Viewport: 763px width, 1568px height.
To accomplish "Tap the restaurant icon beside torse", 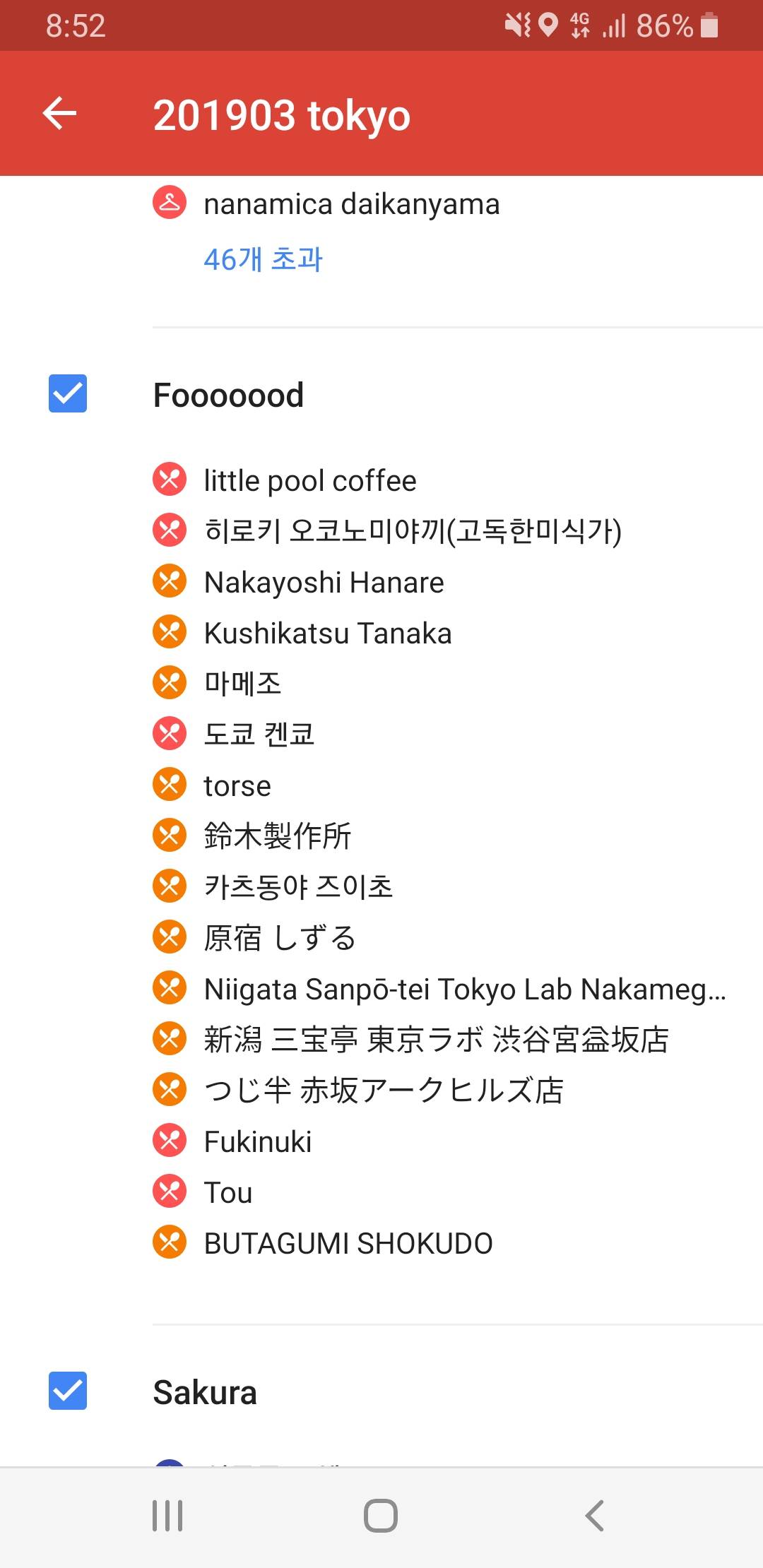I will click(170, 785).
